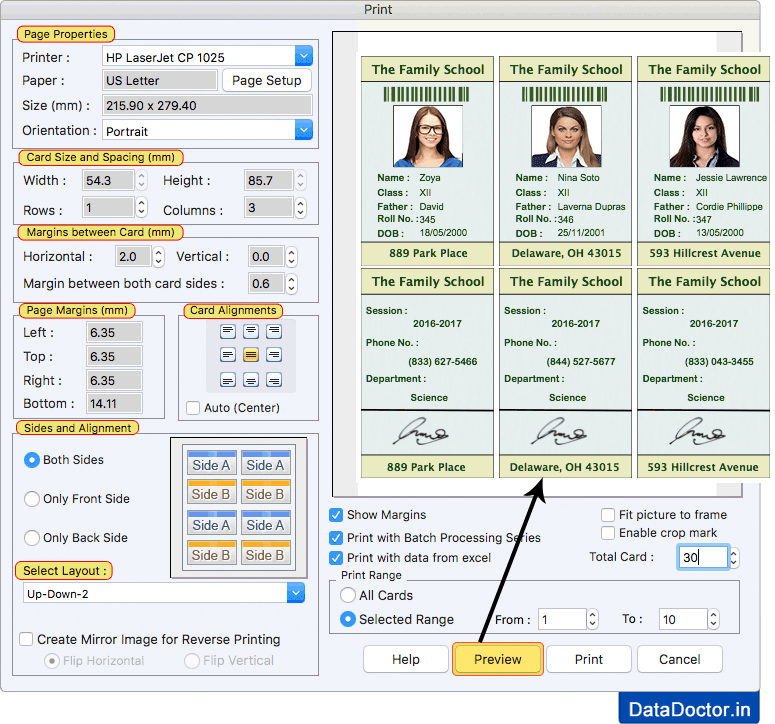Choose Only Front Side option

(32, 499)
